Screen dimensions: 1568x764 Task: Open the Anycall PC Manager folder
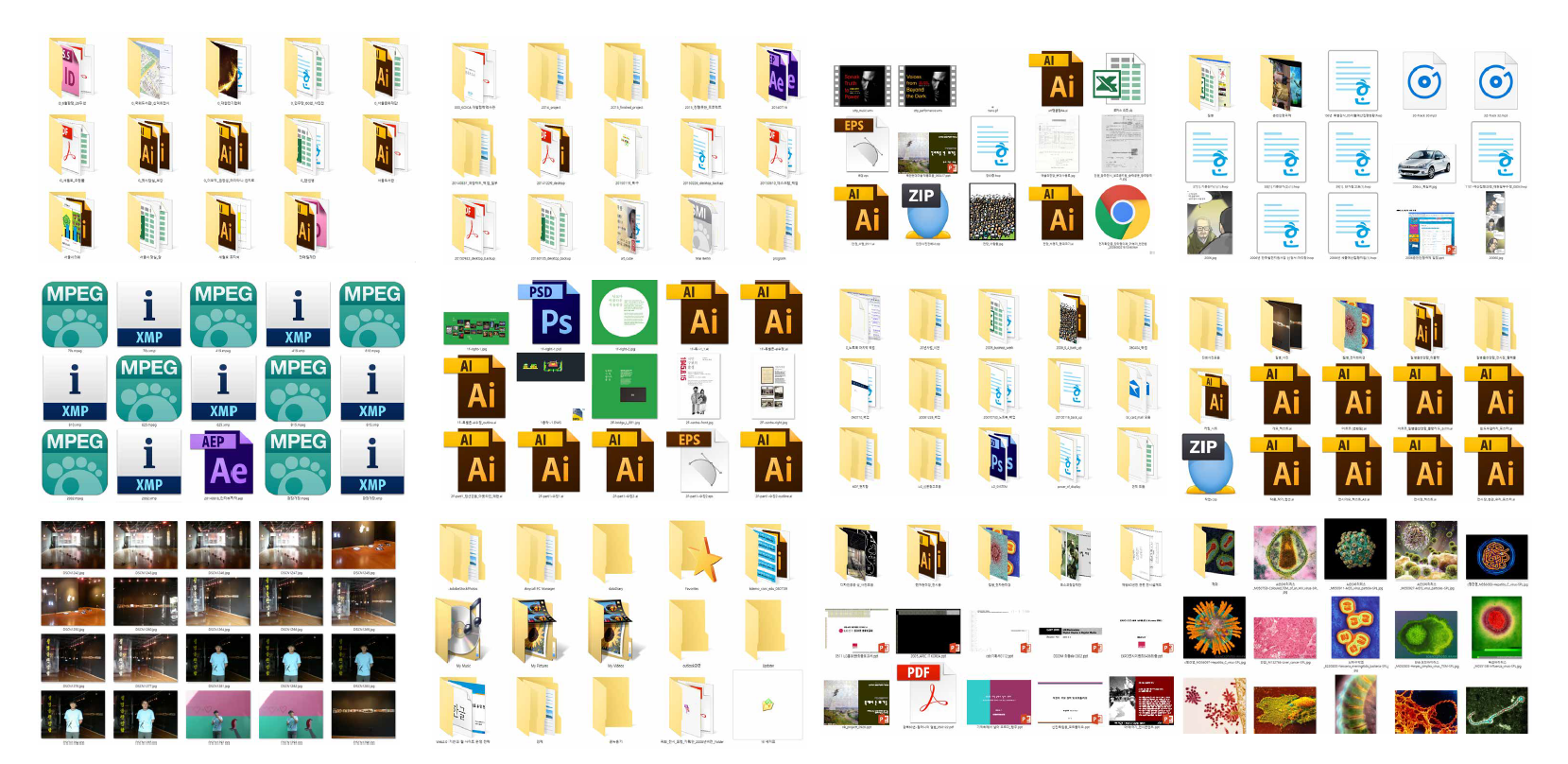tap(540, 553)
